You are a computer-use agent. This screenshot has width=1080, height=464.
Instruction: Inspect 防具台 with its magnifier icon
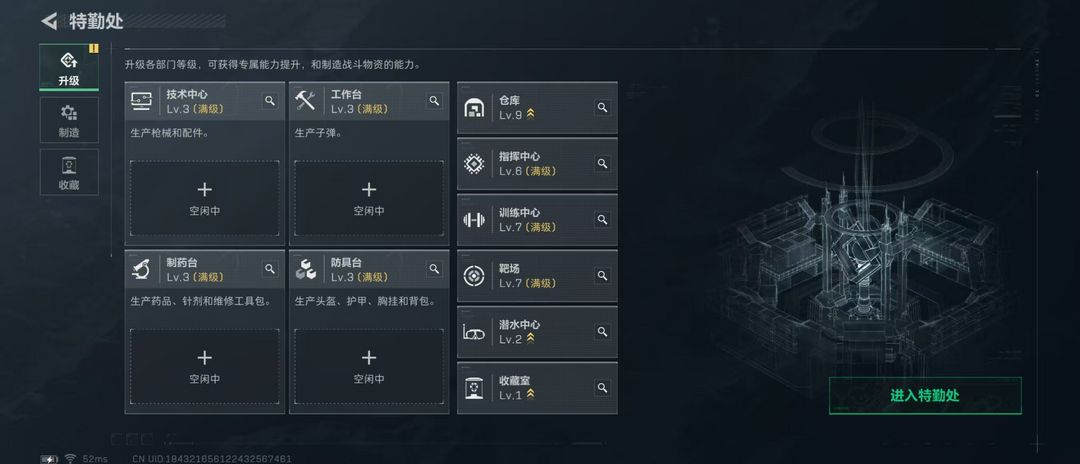pos(434,269)
